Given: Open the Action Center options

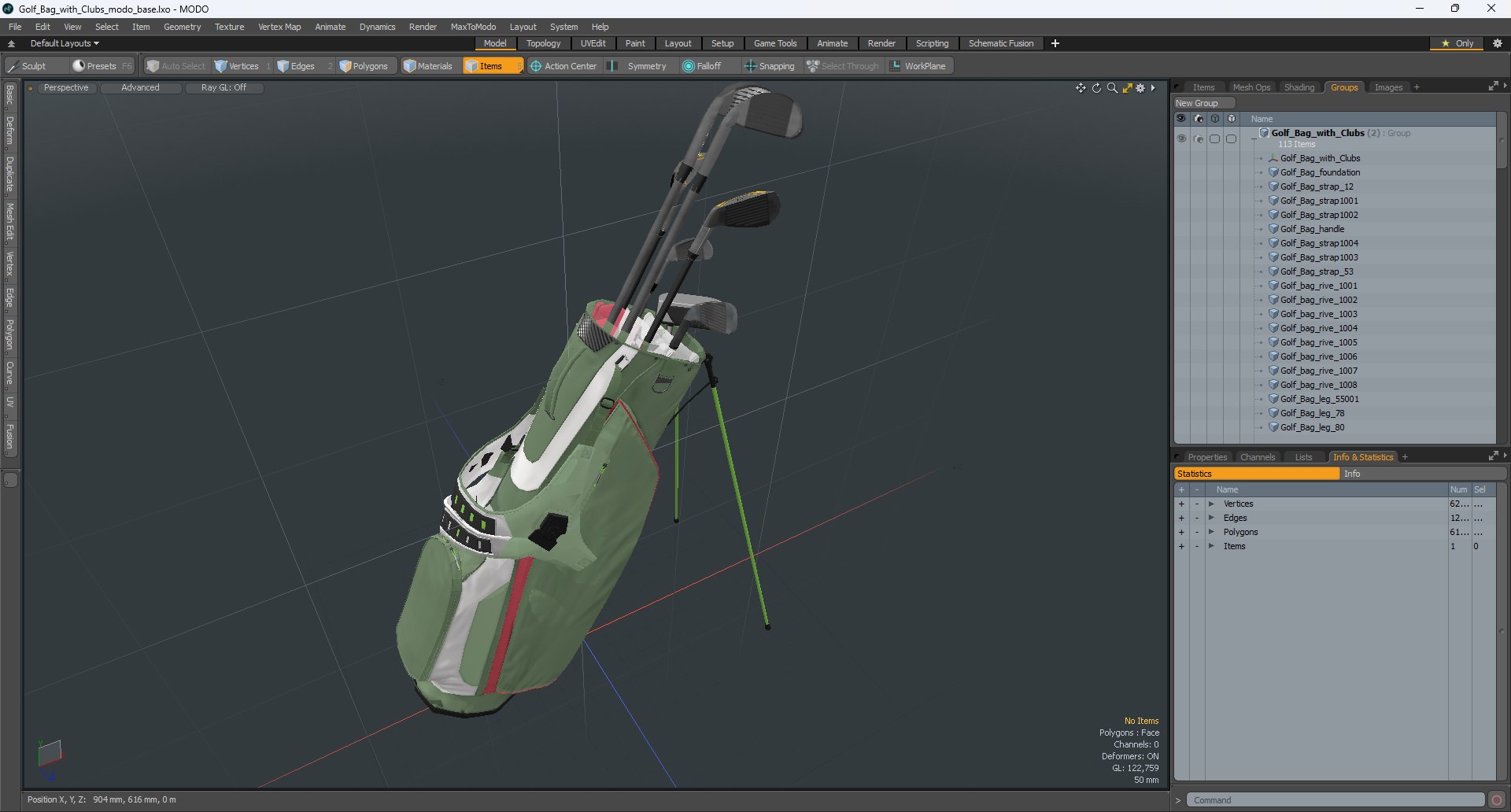Looking at the screenshot, I should (563, 66).
